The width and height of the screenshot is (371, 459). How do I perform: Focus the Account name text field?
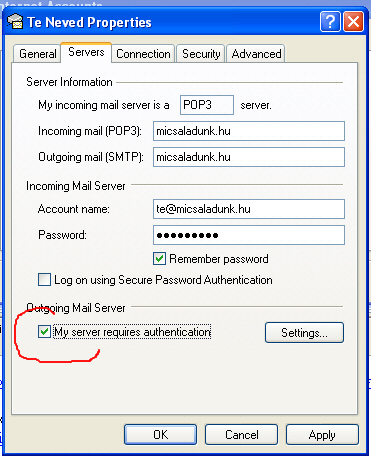249,209
